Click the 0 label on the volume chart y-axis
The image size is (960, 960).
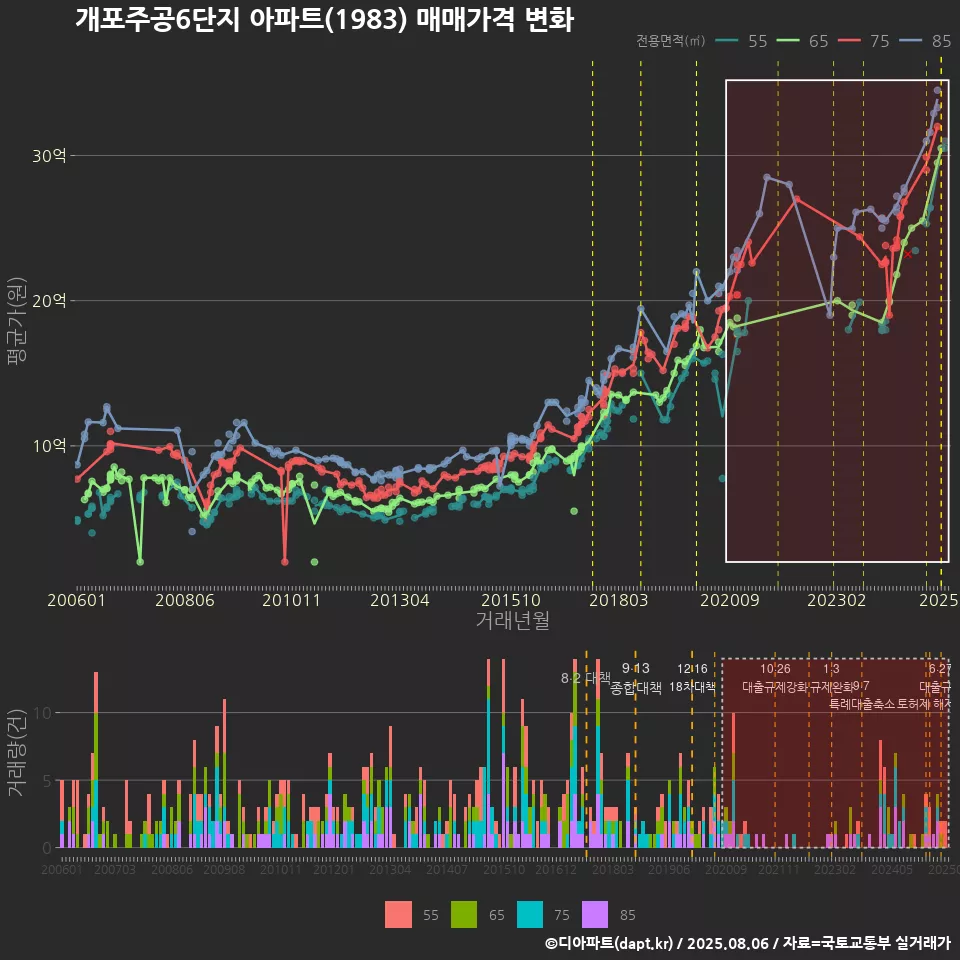pyautogui.click(x=48, y=849)
